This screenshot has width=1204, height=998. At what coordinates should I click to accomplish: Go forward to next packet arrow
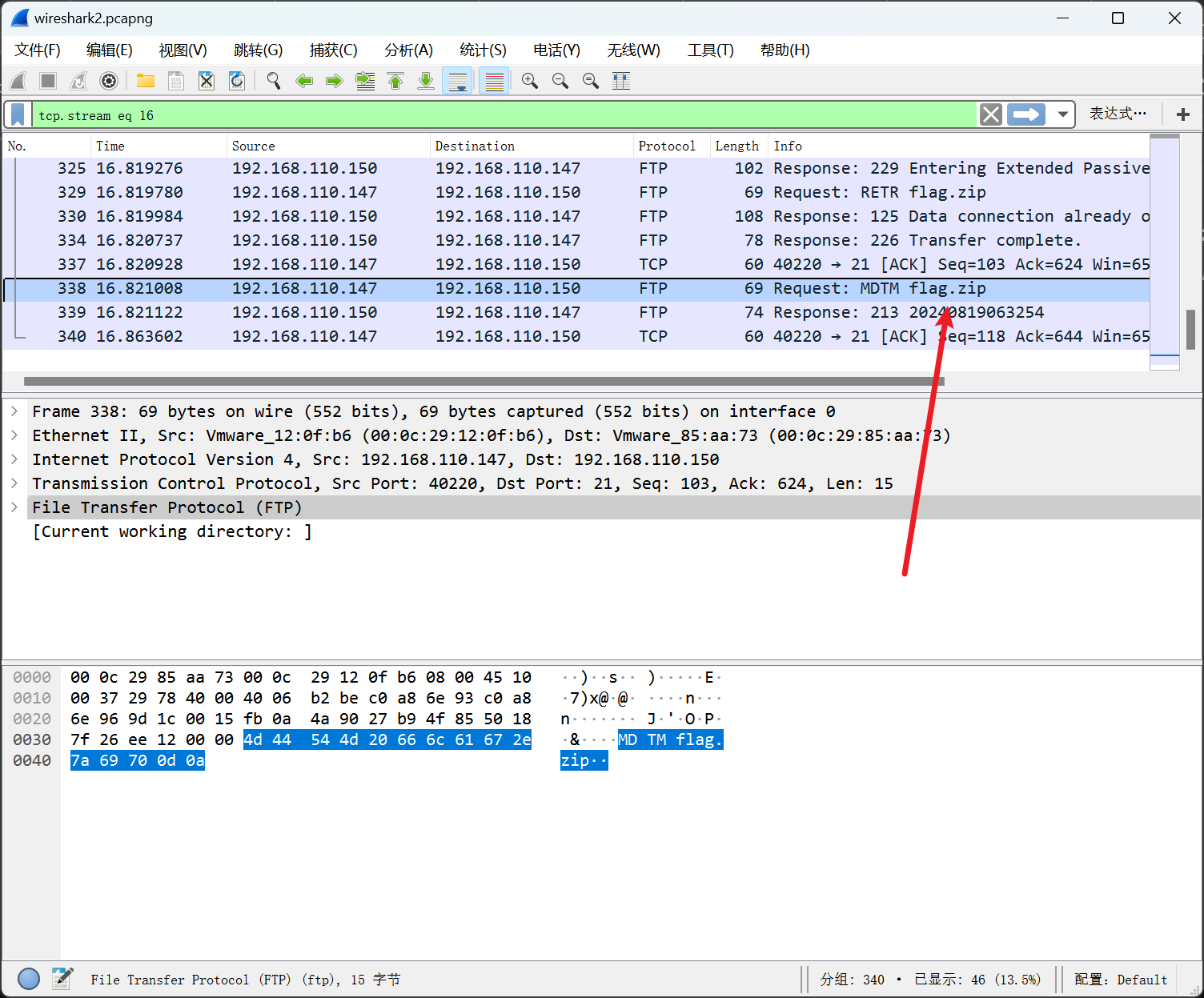tap(335, 81)
